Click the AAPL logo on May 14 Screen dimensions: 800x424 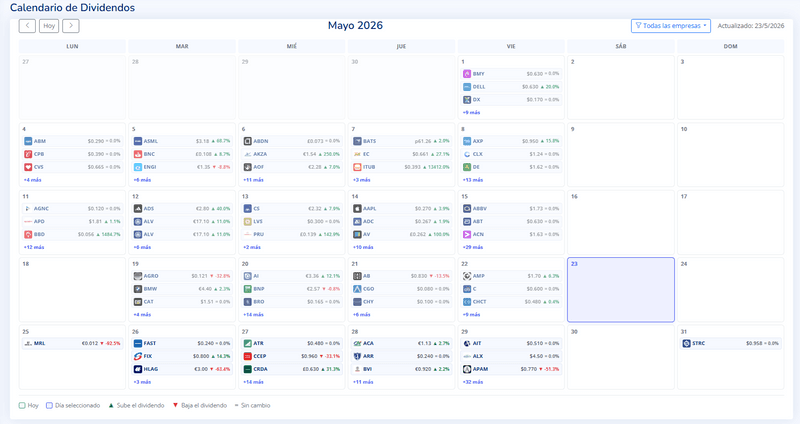coord(357,209)
